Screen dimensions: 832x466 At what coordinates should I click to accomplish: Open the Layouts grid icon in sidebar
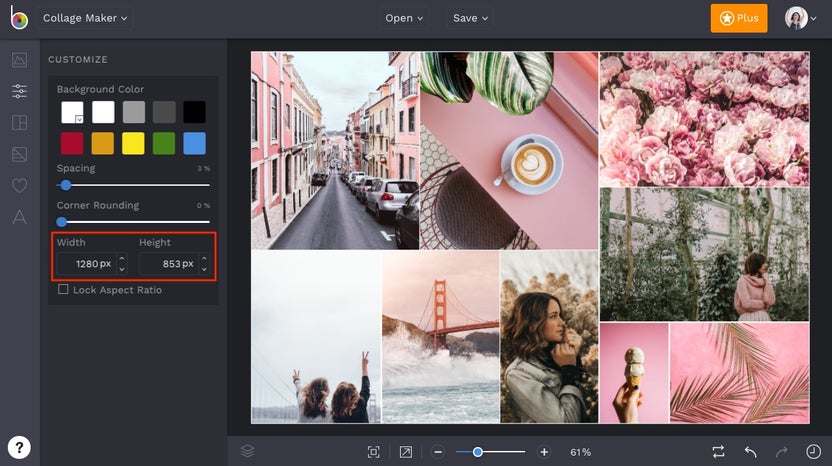click(x=19, y=123)
